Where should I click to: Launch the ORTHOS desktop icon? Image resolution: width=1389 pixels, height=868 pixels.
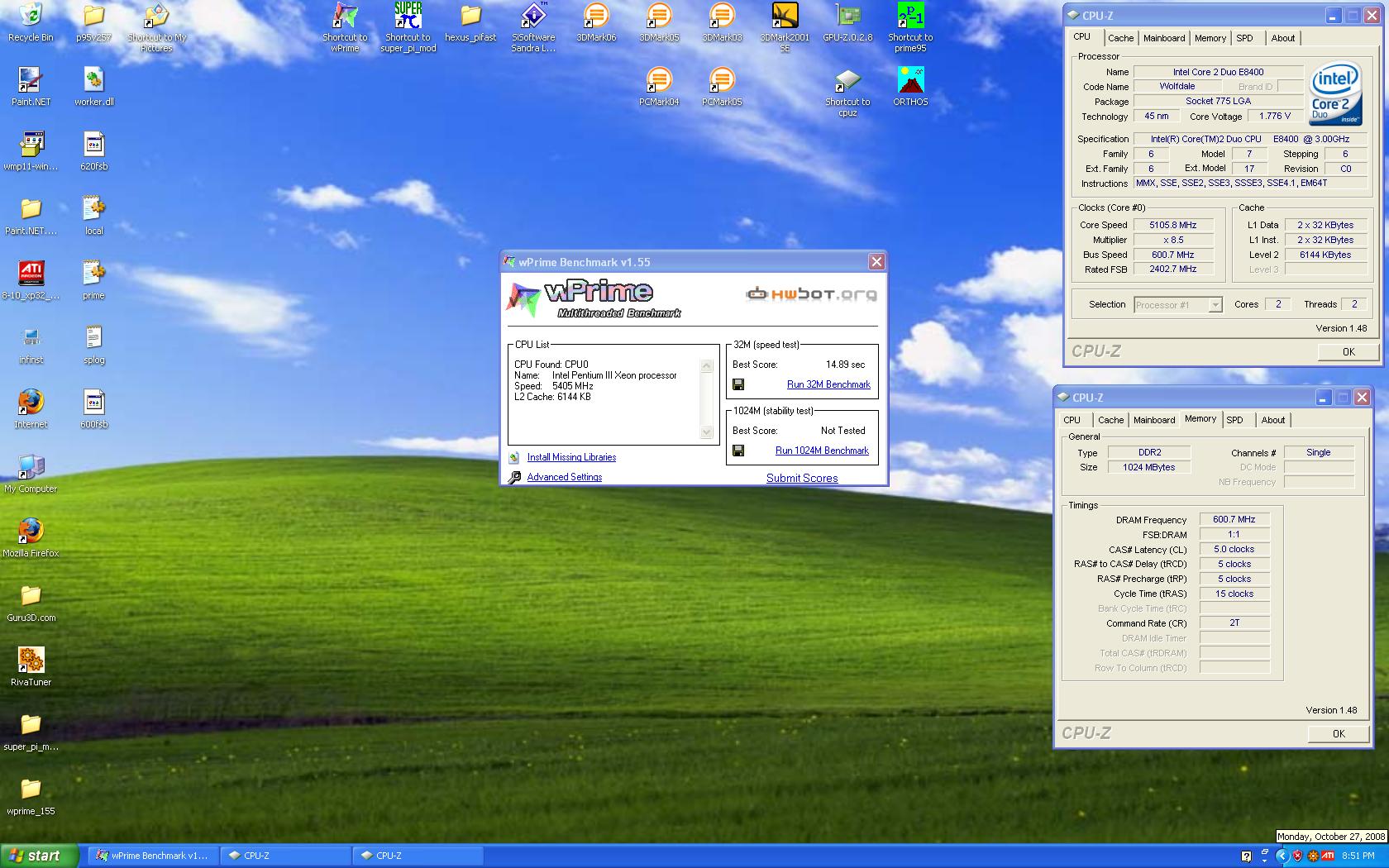coord(910,87)
